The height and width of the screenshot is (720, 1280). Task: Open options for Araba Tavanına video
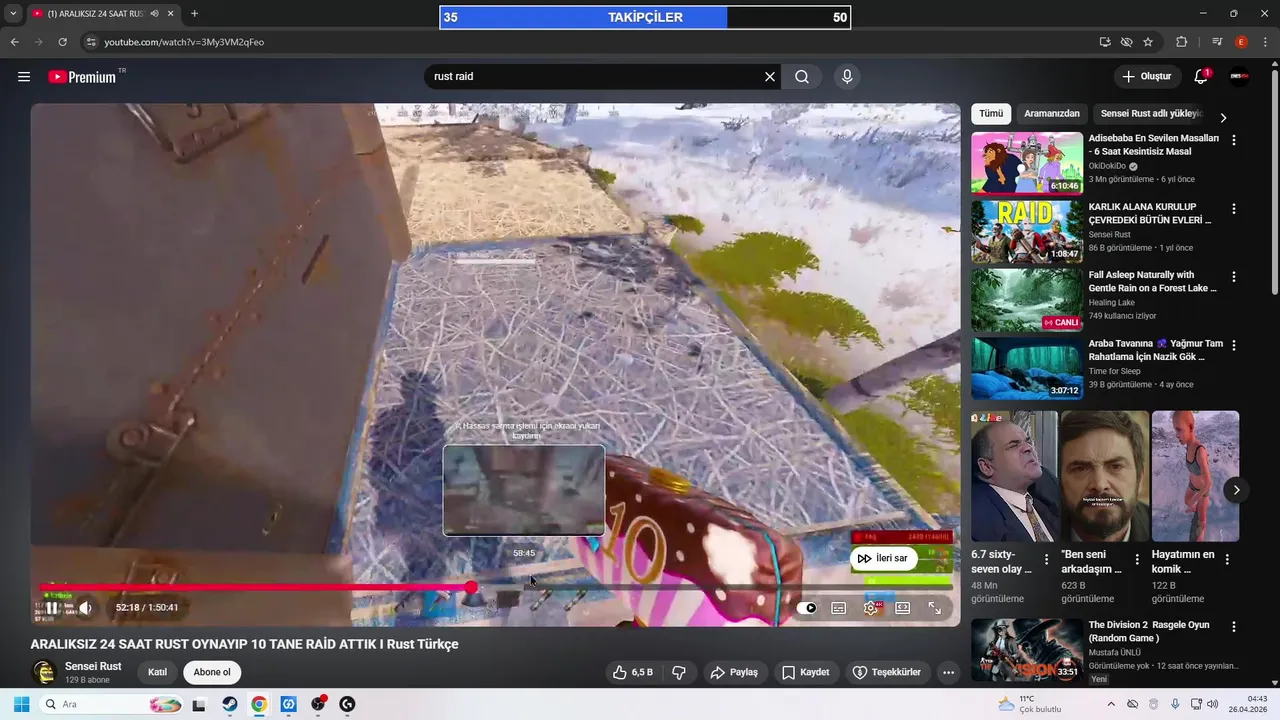1234,345
